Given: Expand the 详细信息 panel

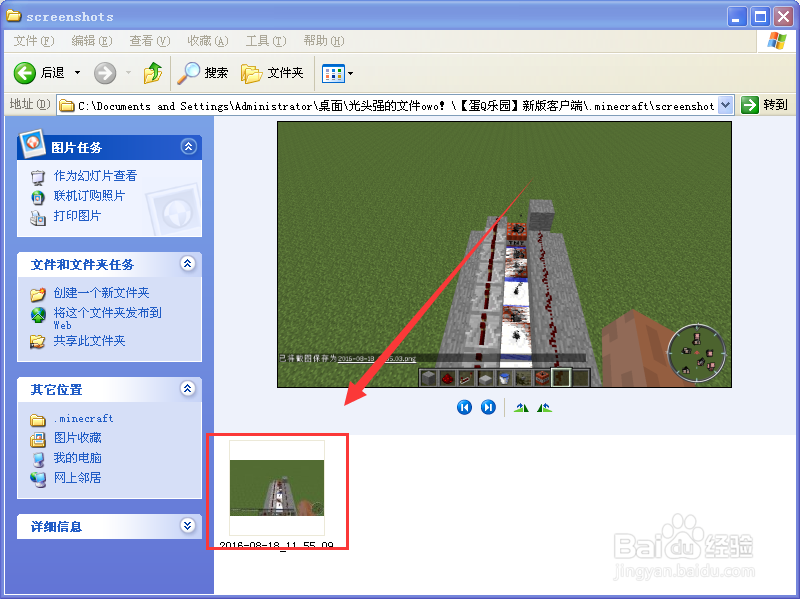Looking at the screenshot, I should [188, 526].
